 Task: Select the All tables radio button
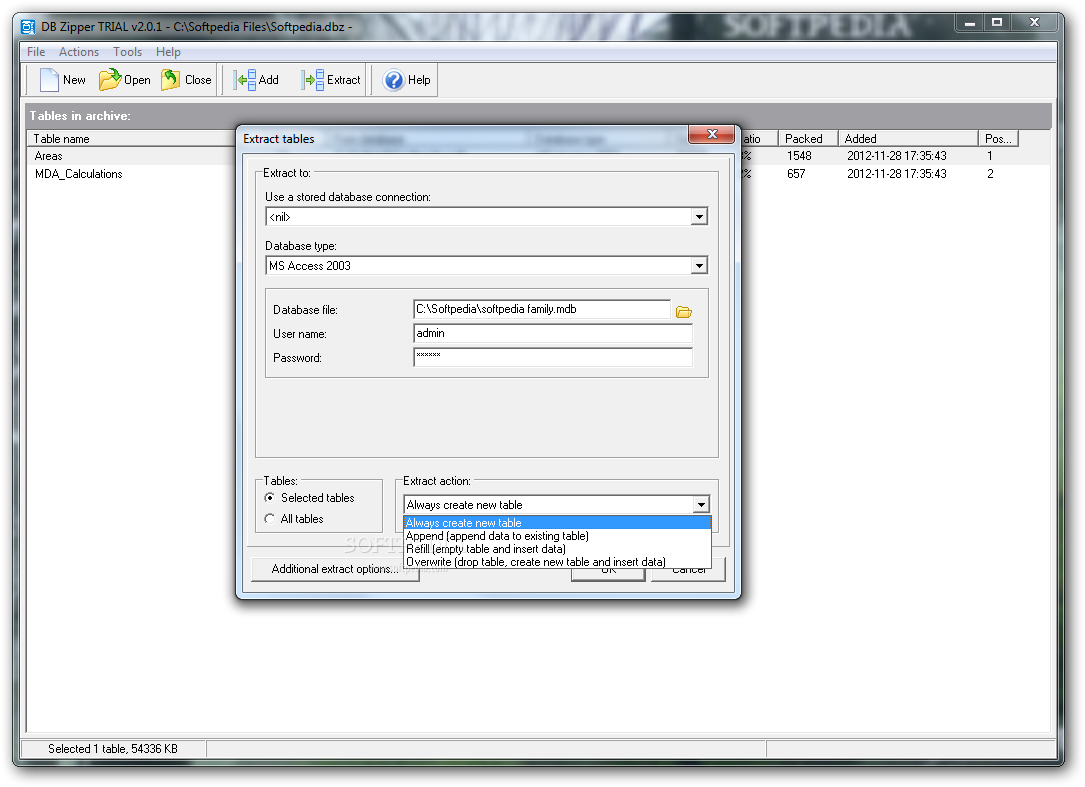[x=270, y=518]
